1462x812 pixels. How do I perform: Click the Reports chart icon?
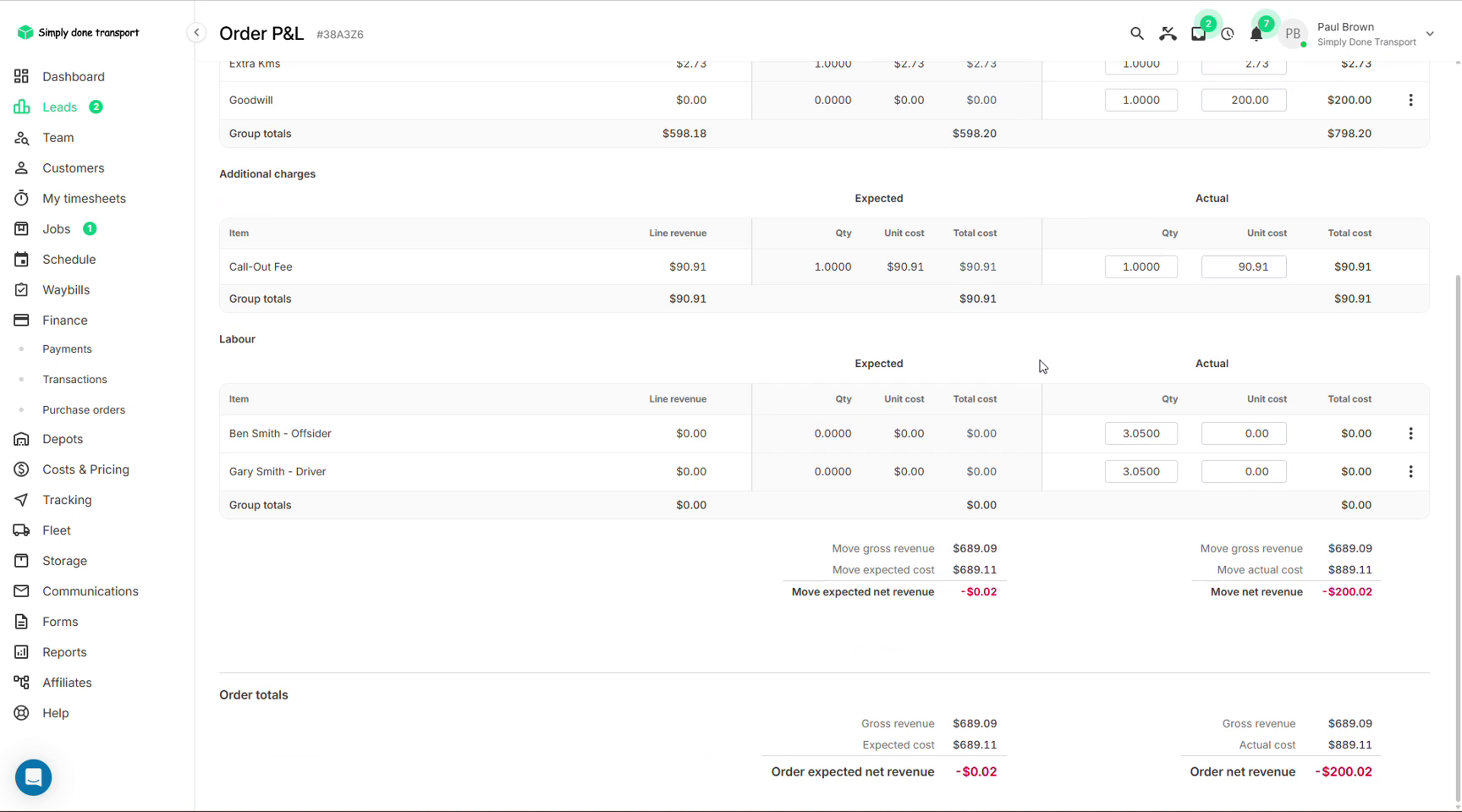21,652
